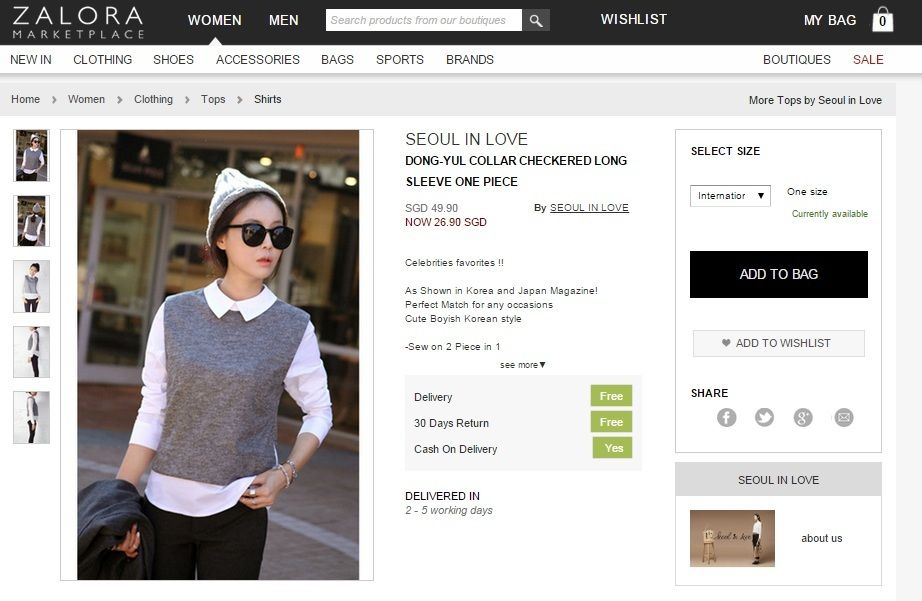Open the about us link
This screenshot has width=922, height=601.
(821, 538)
